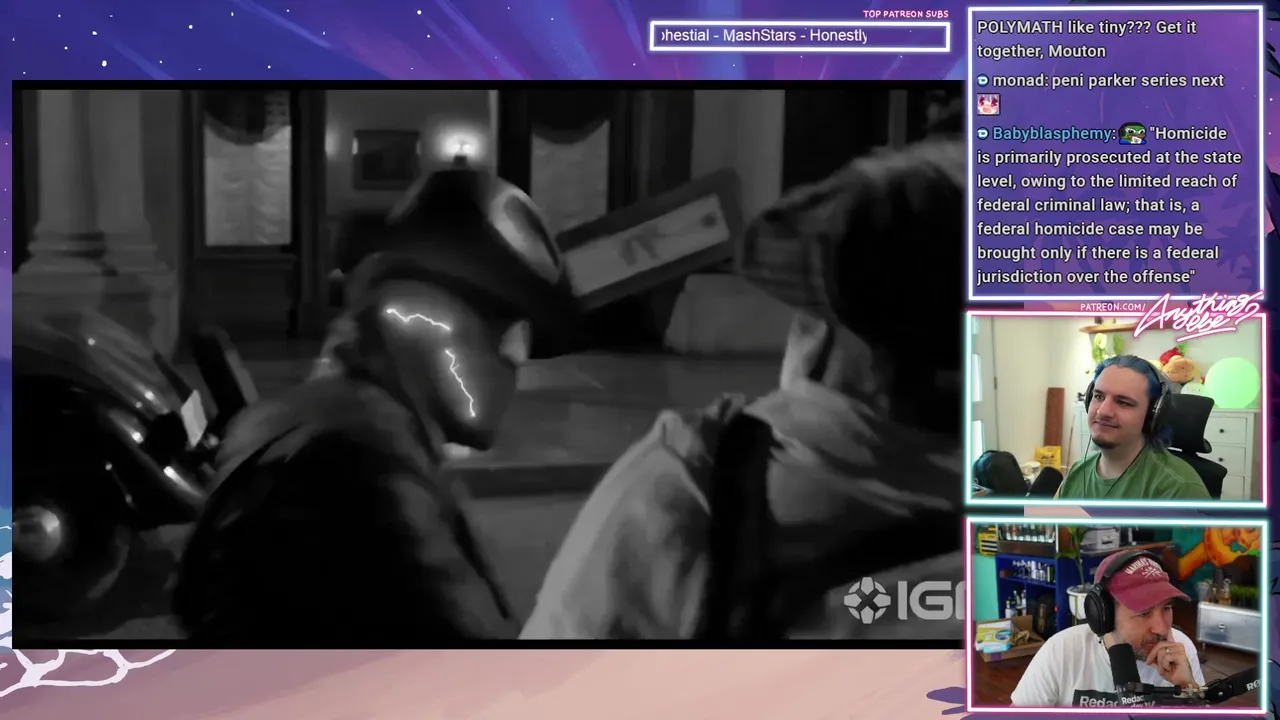The width and height of the screenshot is (1280, 720).
Task: Click the main black-and-white video player
Action: (487, 365)
